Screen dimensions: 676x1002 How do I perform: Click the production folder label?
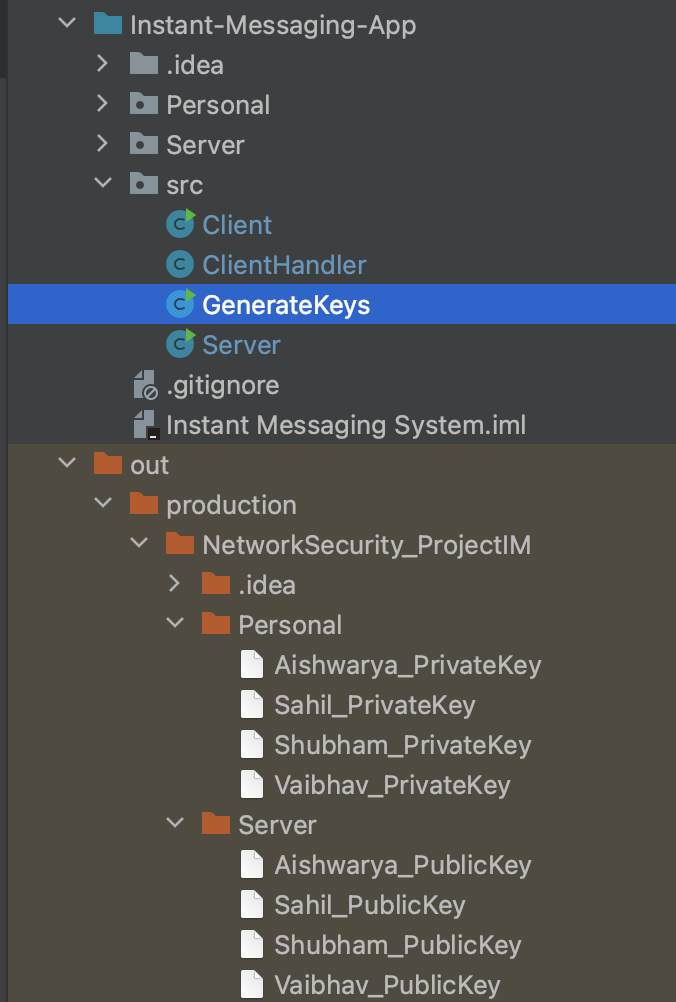tap(248, 504)
